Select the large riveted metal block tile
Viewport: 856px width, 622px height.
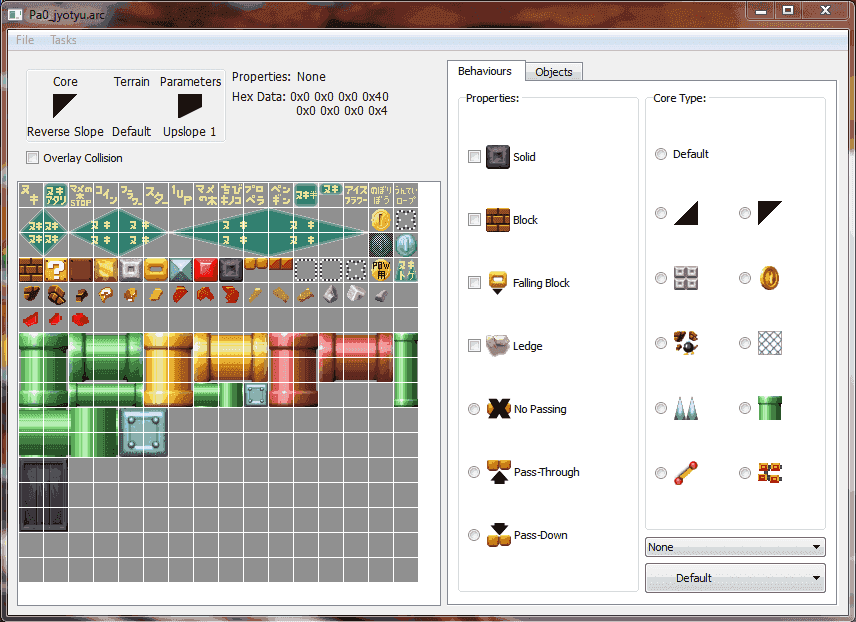143,432
